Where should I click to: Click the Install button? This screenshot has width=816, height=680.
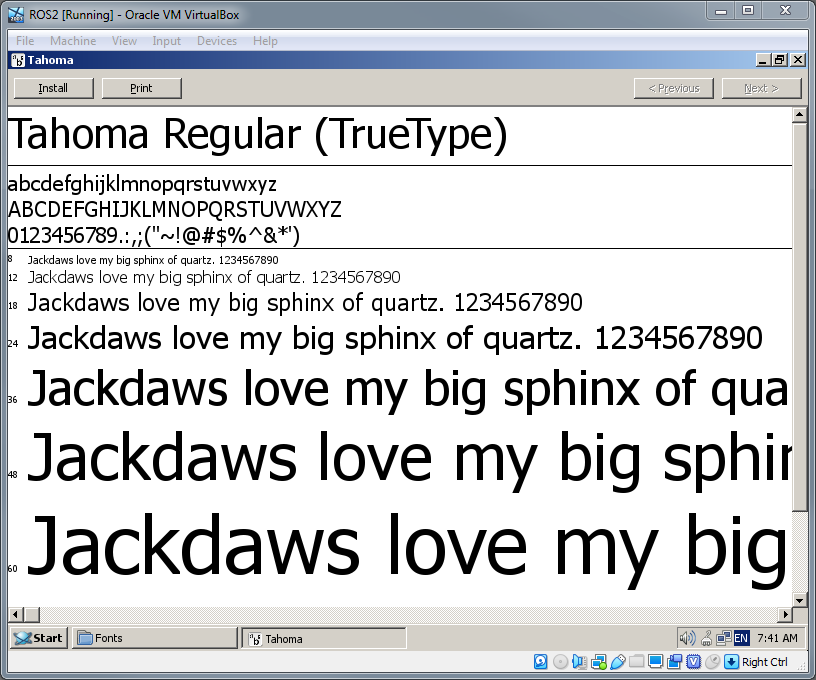pyautogui.click(x=54, y=88)
